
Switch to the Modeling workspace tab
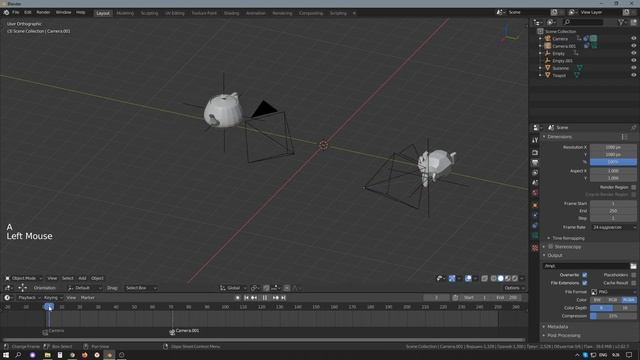pos(125,13)
